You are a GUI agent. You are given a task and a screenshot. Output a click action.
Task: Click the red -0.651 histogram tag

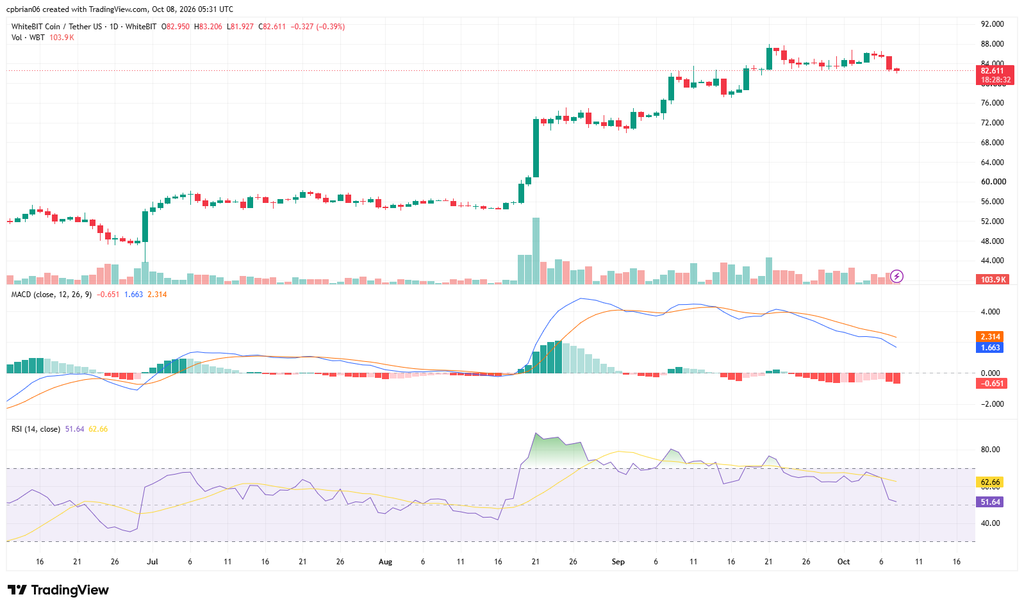point(991,383)
